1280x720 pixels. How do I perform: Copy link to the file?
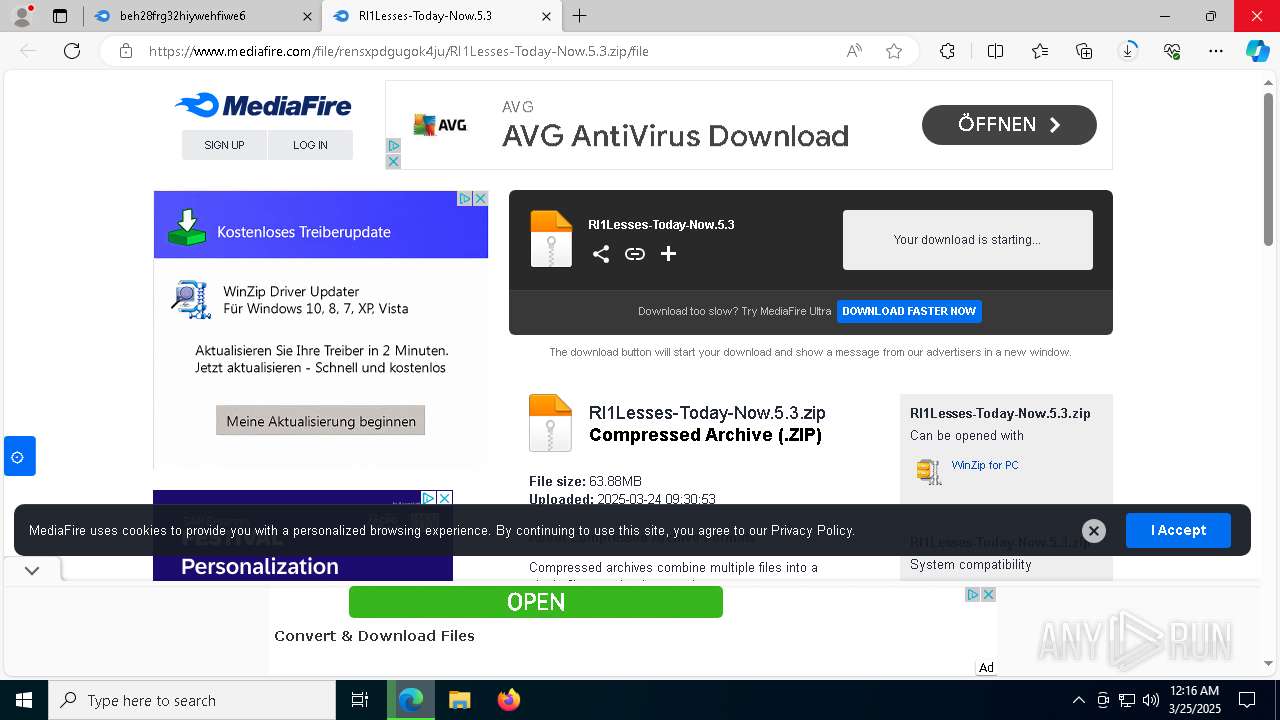pyautogui.click(x=635, y=254)
